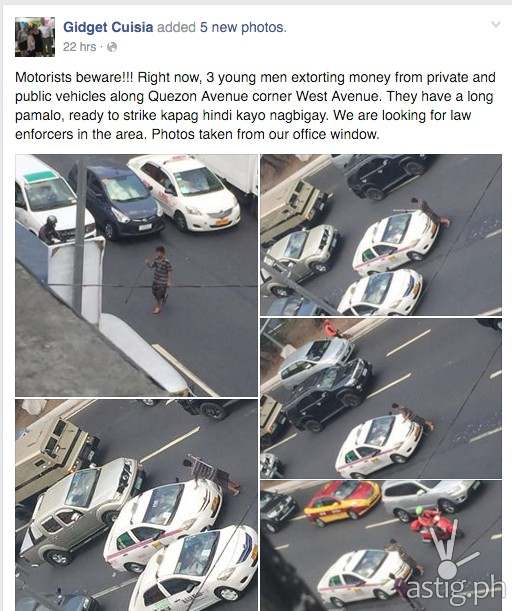Open the photo of the man in the striped shirt
The height and width of the screenshot is (611, 512).
coord(136,275)
